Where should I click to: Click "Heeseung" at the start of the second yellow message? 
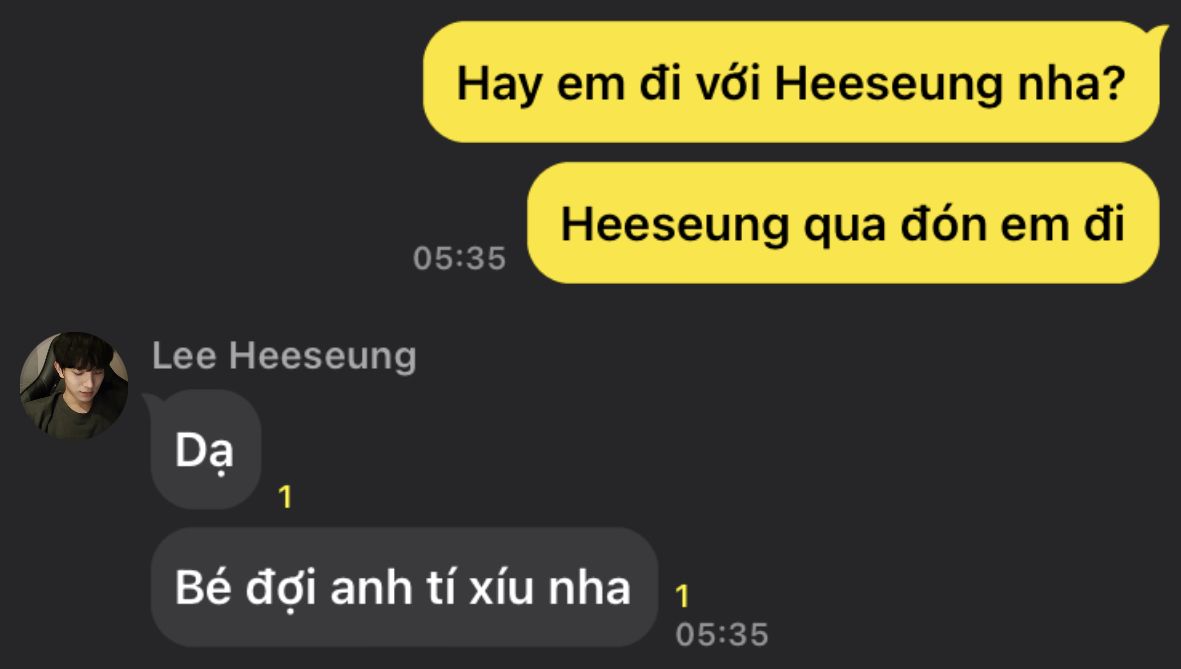[675, 225]
